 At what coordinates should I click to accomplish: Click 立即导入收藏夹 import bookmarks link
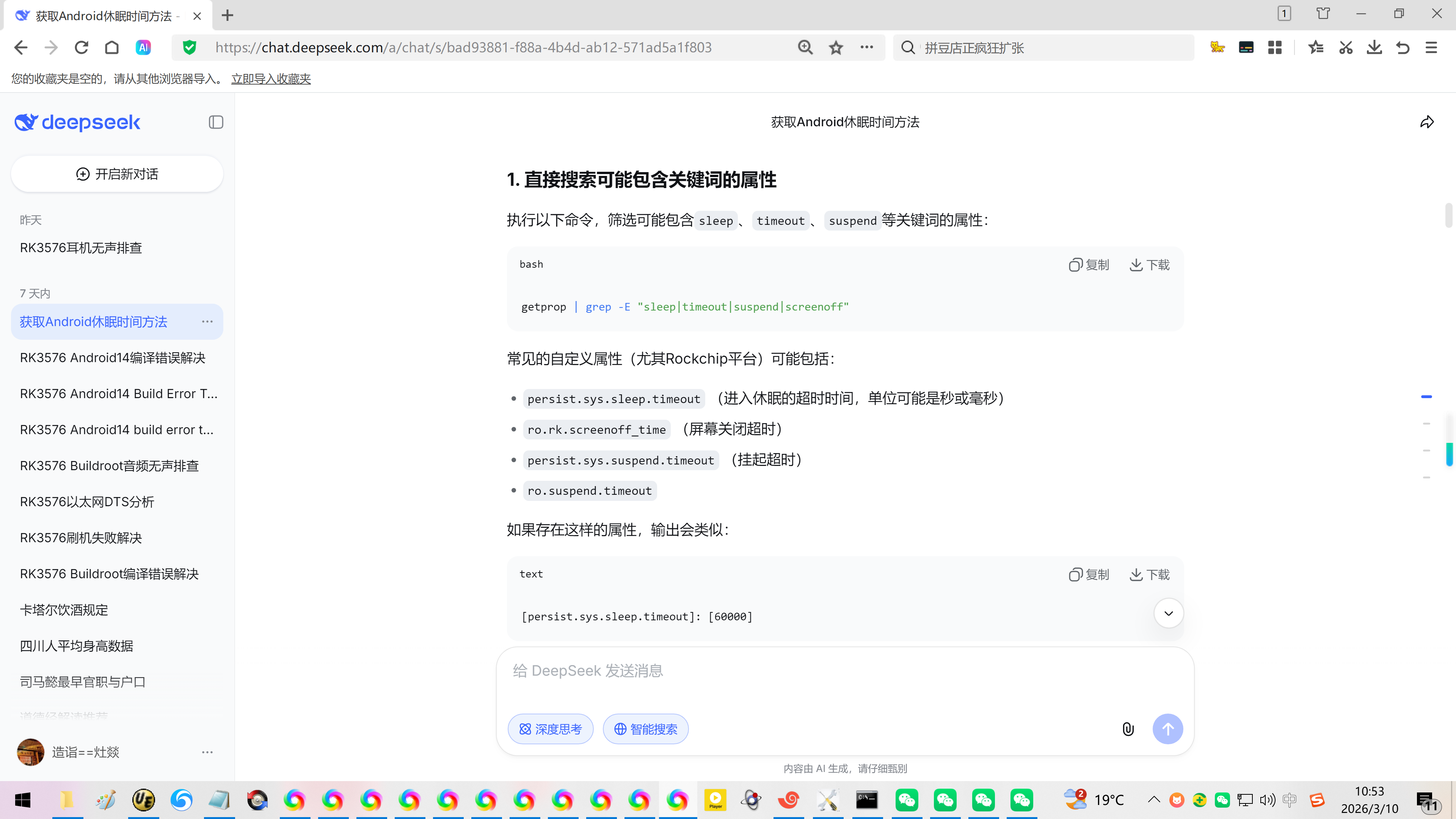[271, 78]
